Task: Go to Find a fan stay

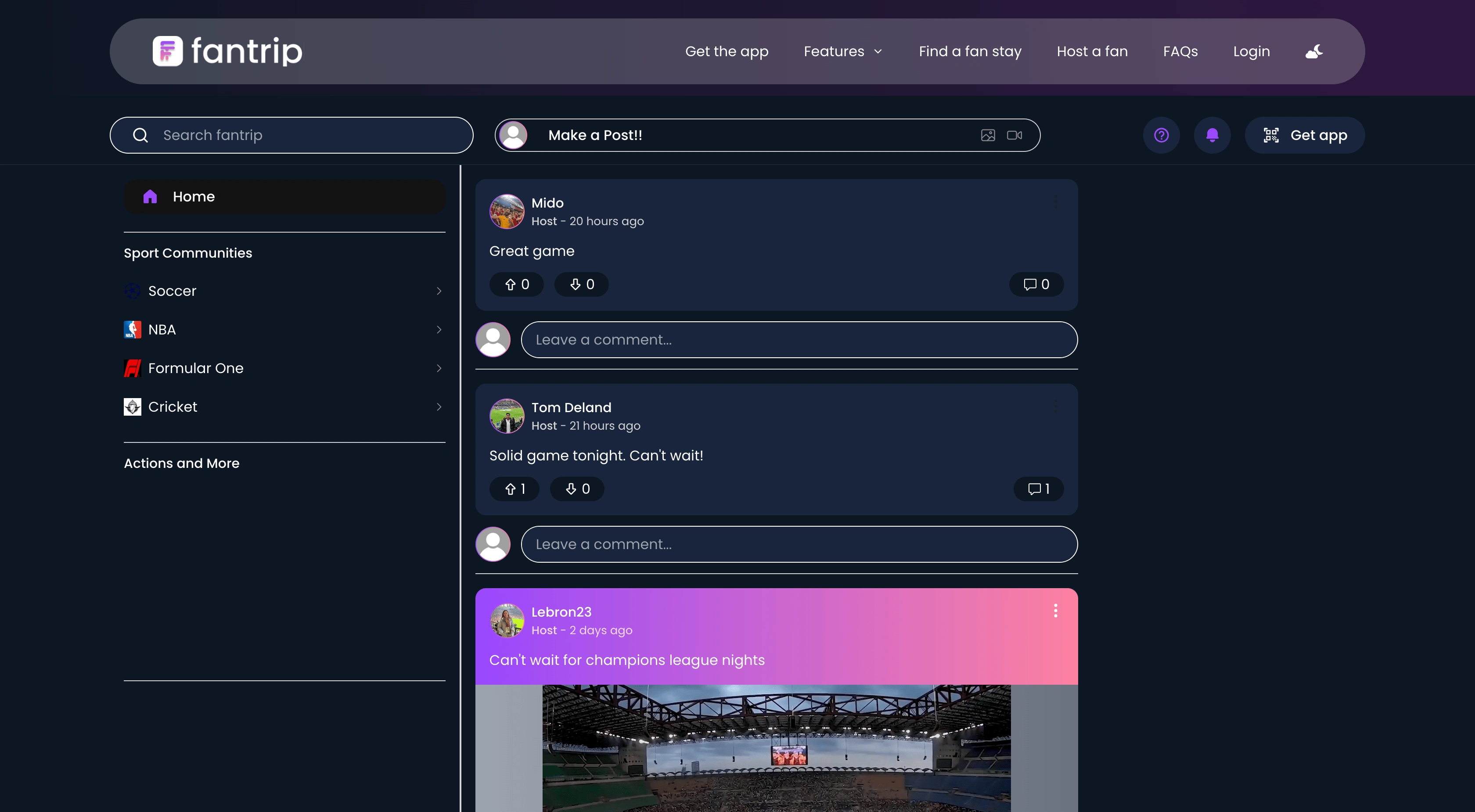Action: coord(970,51)
